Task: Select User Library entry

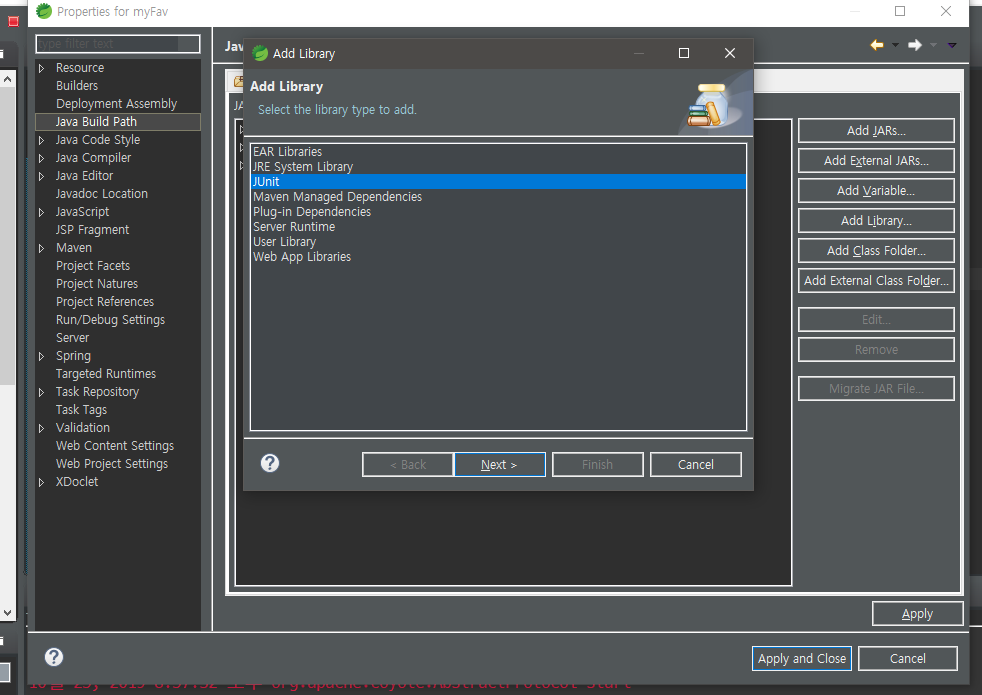Action: pos(499,242)
